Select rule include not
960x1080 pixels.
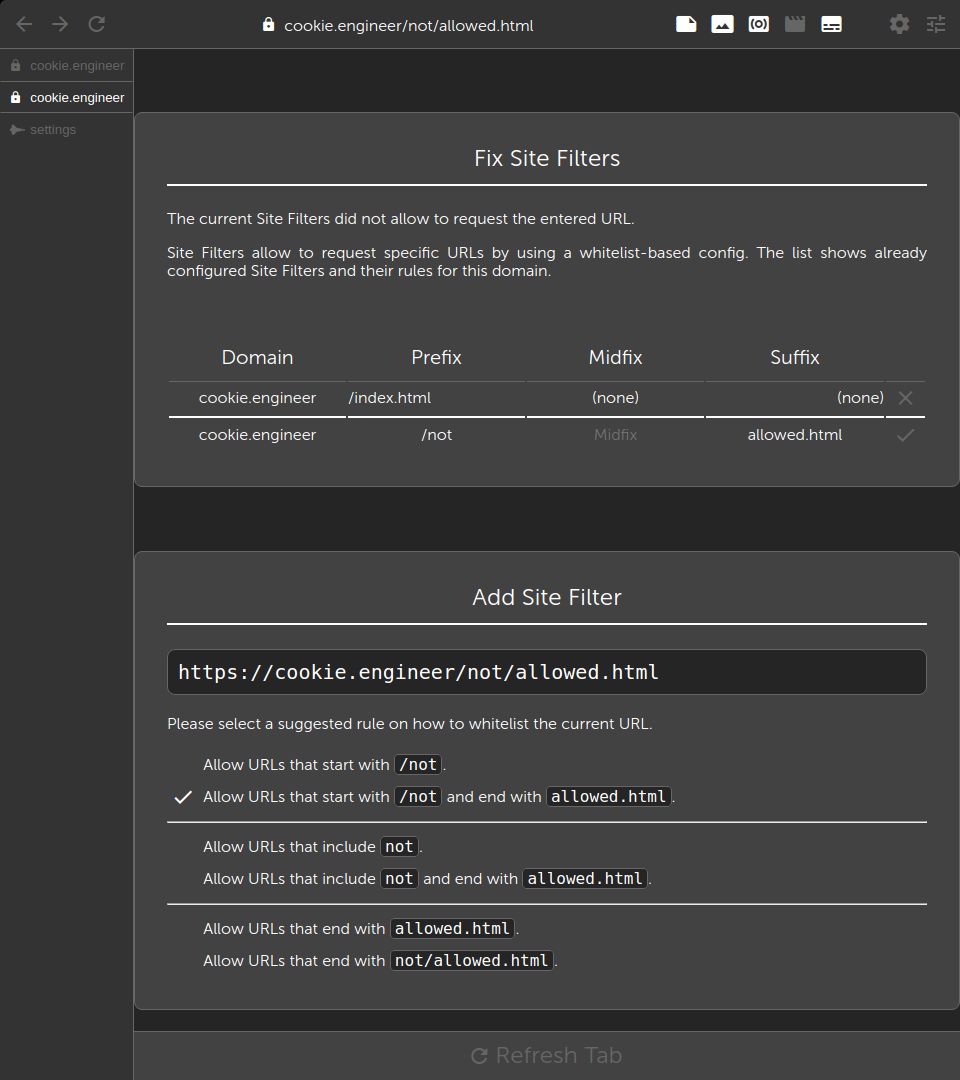(x=313, y=847)
